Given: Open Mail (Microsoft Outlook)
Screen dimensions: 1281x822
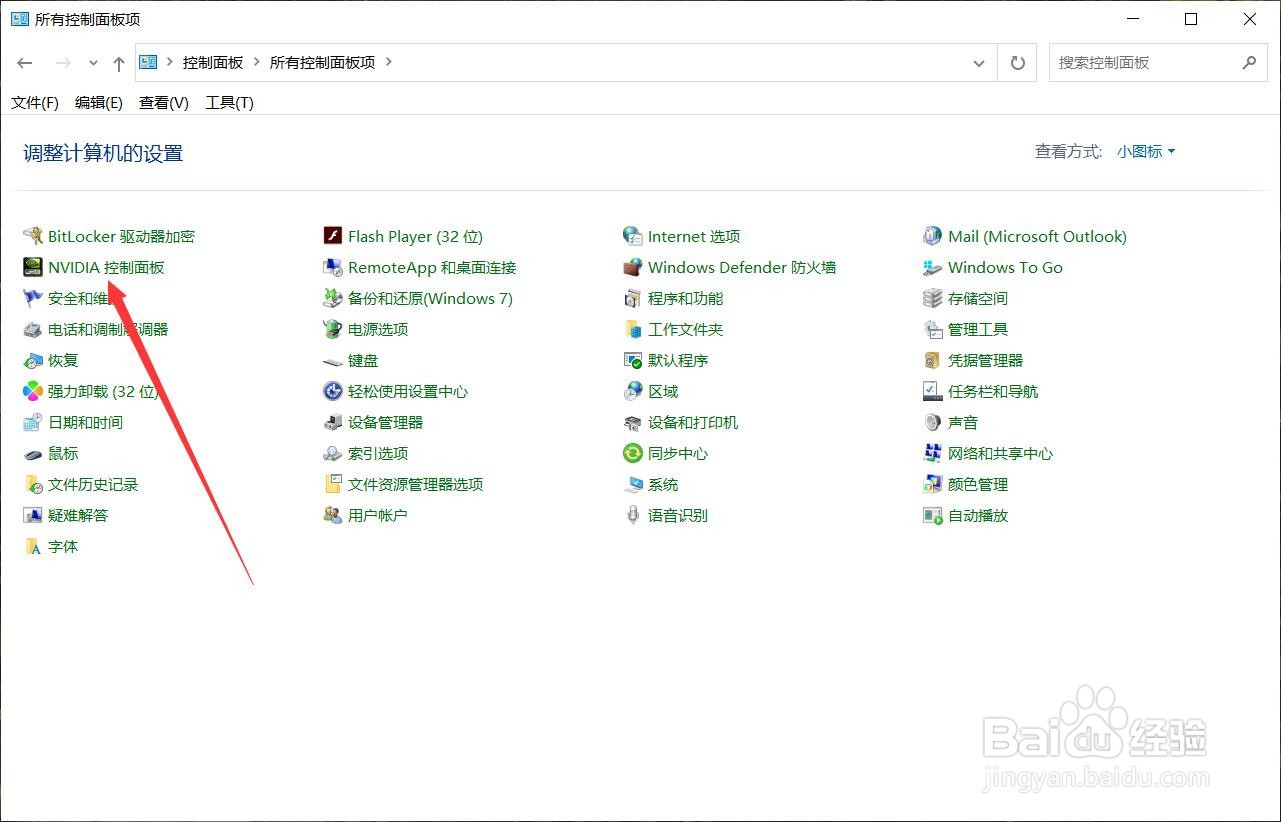Looking at the screenshot, I should point(1037,236).
